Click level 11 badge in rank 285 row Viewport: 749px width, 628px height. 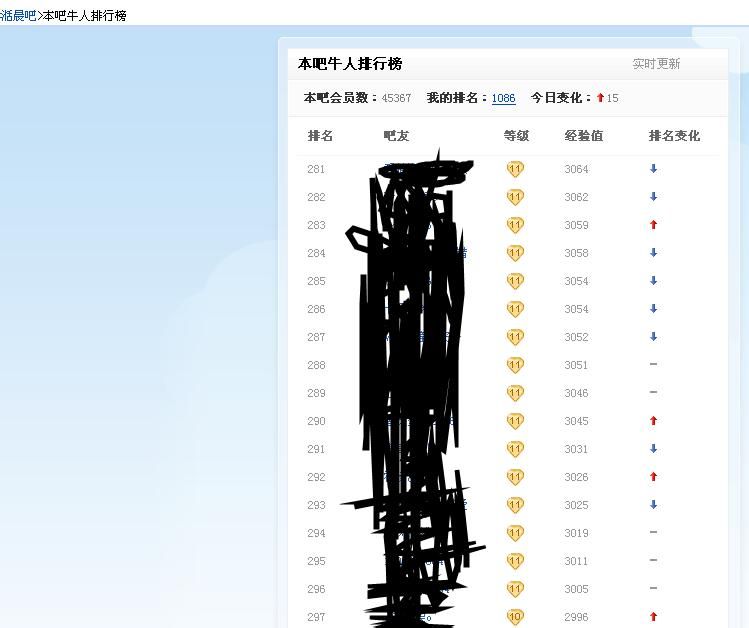(x=515, y=281)
